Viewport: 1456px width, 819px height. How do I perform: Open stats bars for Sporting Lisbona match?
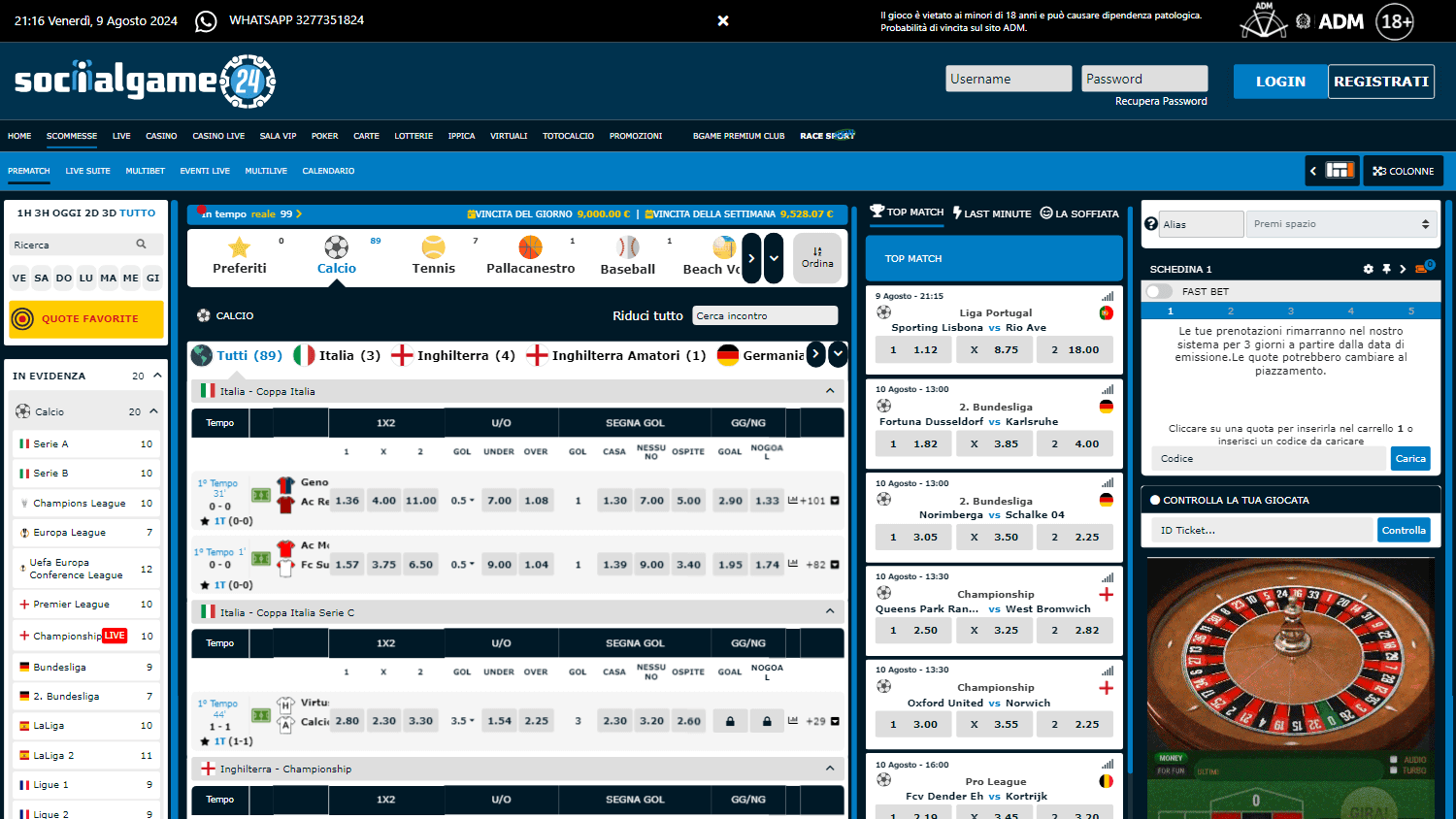[1108, 297]
